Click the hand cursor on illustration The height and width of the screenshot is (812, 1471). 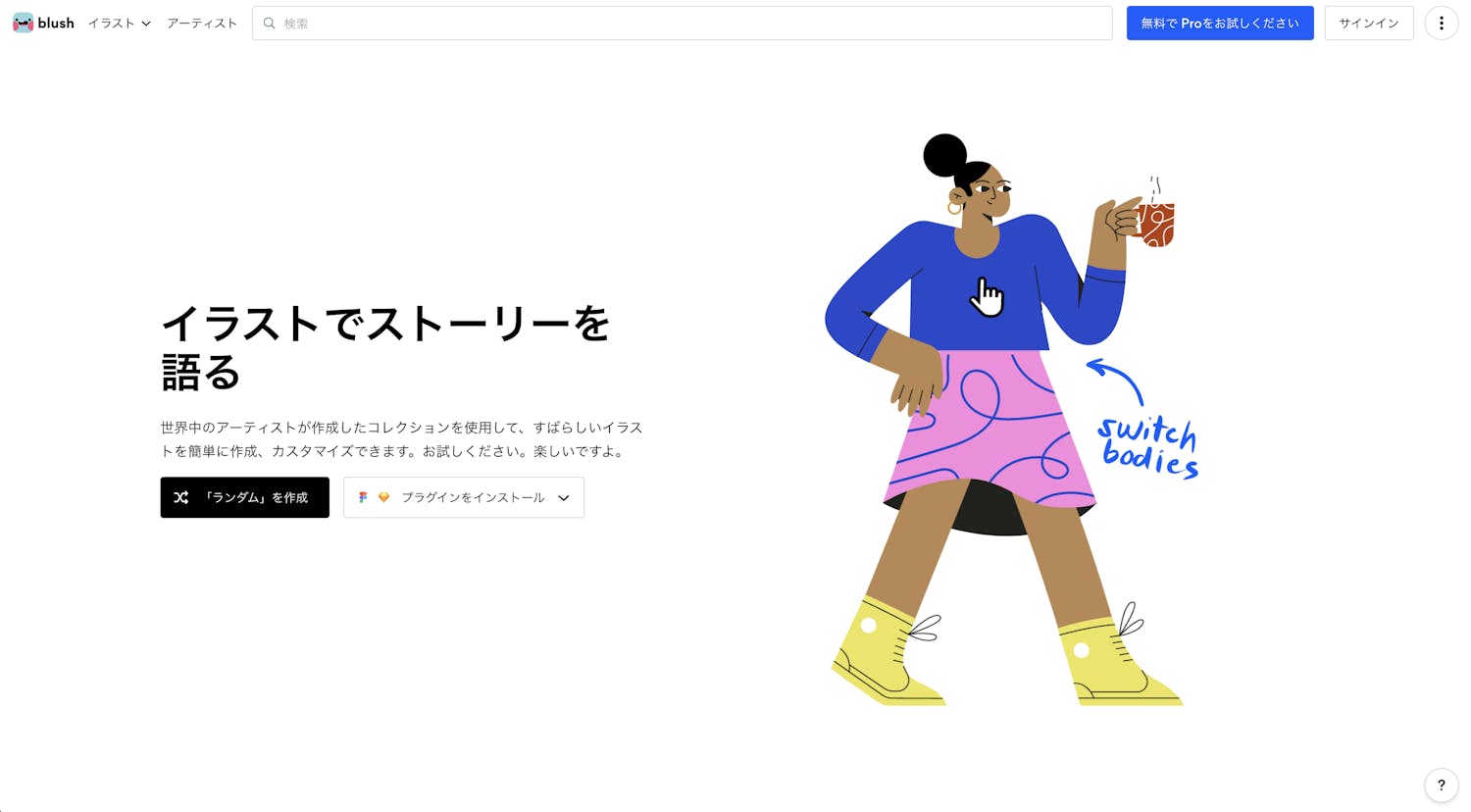coord(987,297)
